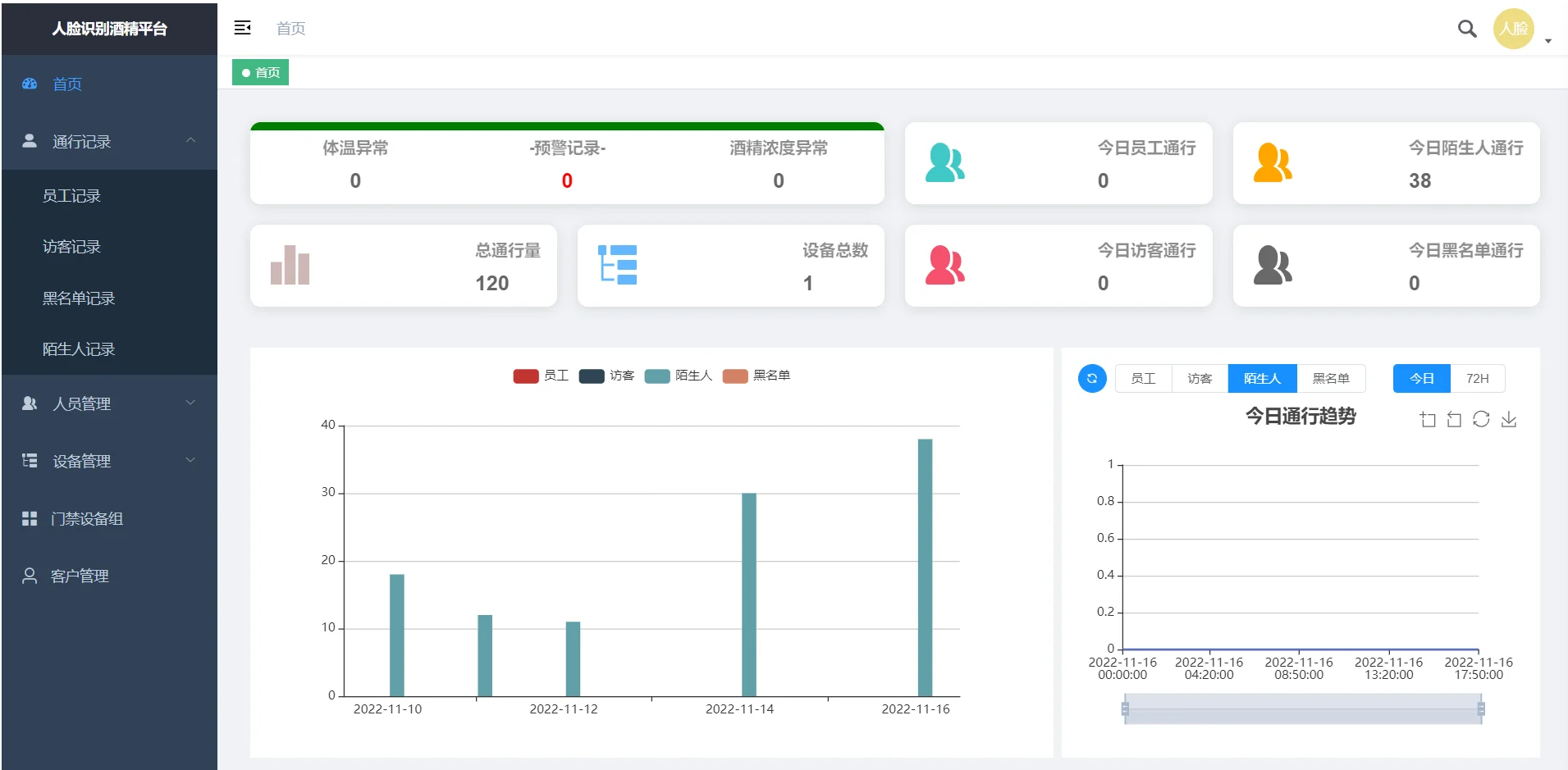Toggle 陌生人 series in the bar chart legend
Viewport: 1568px width, 770px height.
[x=678, y=376]
